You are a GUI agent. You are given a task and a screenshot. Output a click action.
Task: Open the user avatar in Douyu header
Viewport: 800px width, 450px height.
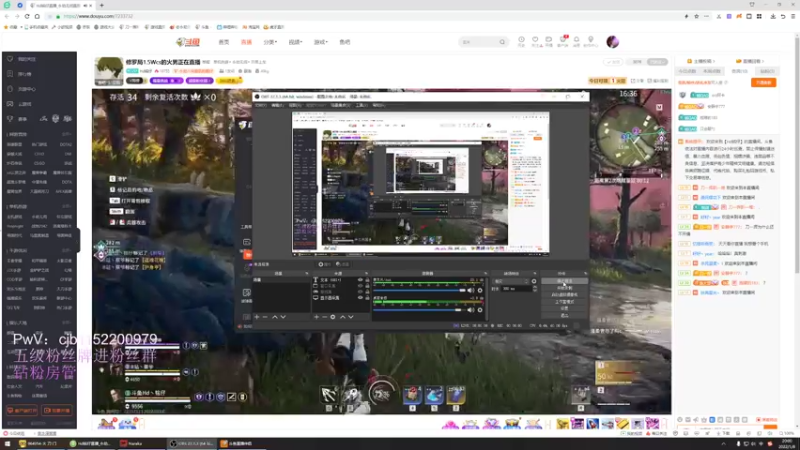click(x=613, y=41)
